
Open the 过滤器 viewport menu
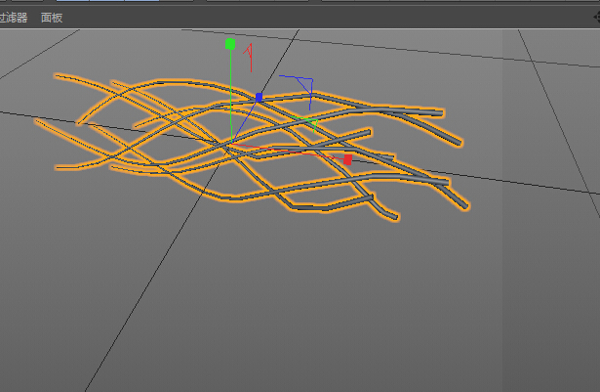pos(13,18)
